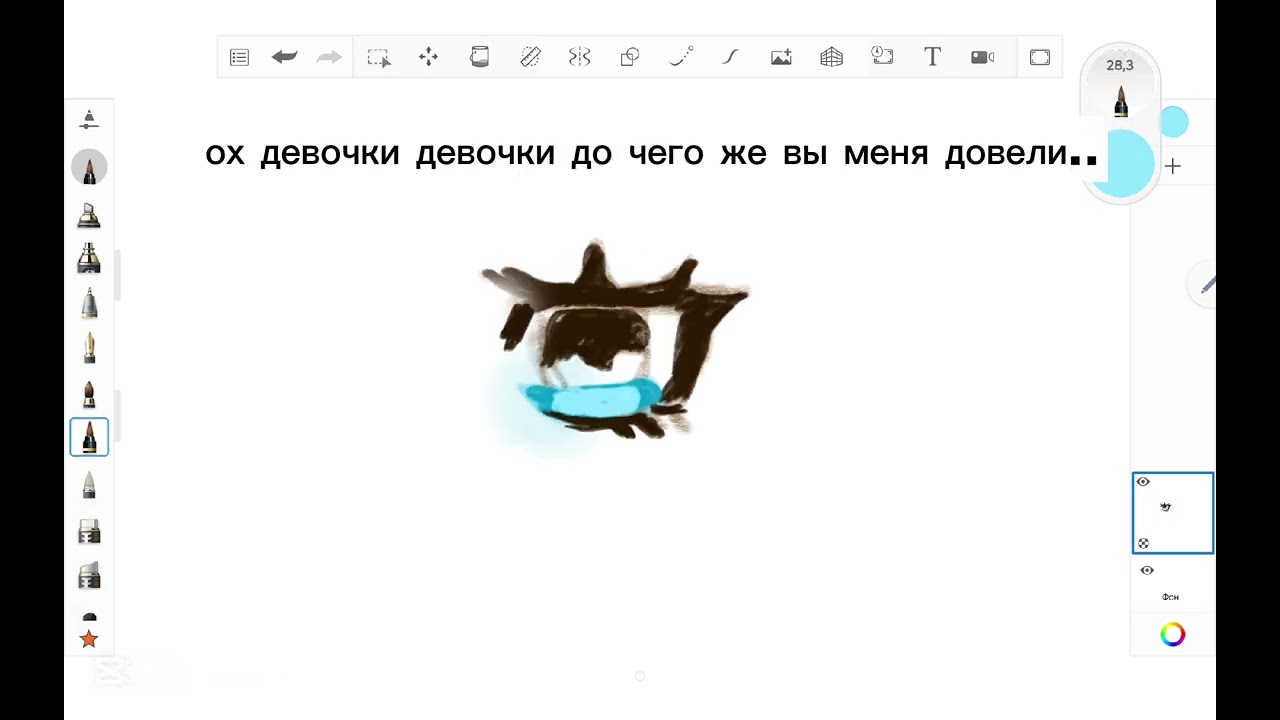Open the color wheel editor

1173,634
